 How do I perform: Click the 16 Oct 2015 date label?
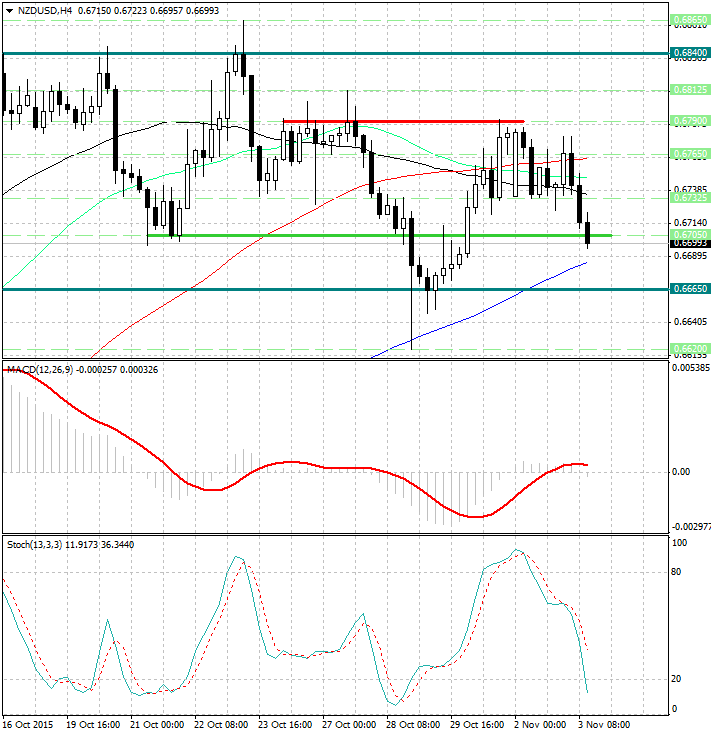click(x=27, y=725)
